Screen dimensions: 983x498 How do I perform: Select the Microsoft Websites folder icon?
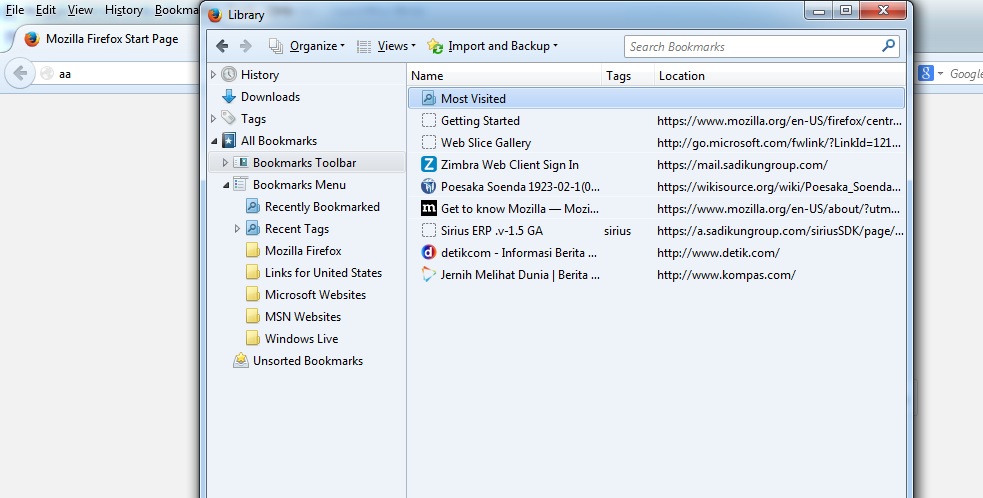point(253,295)
